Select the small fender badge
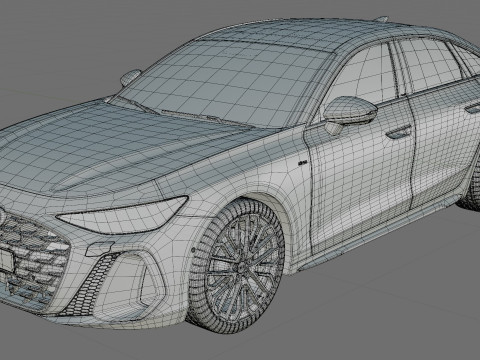 [x=303, y=162]
